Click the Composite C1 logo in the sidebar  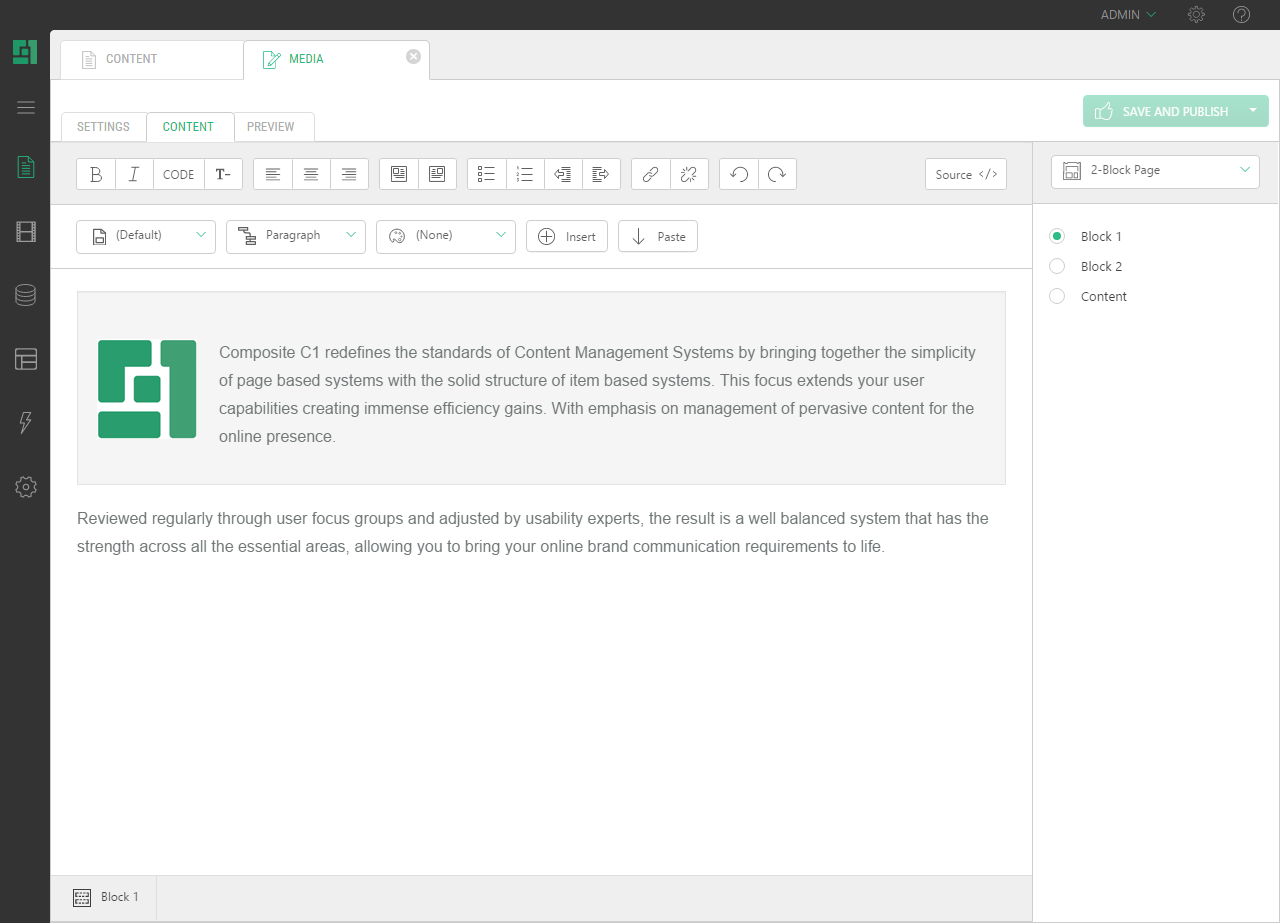coord(25,52)
